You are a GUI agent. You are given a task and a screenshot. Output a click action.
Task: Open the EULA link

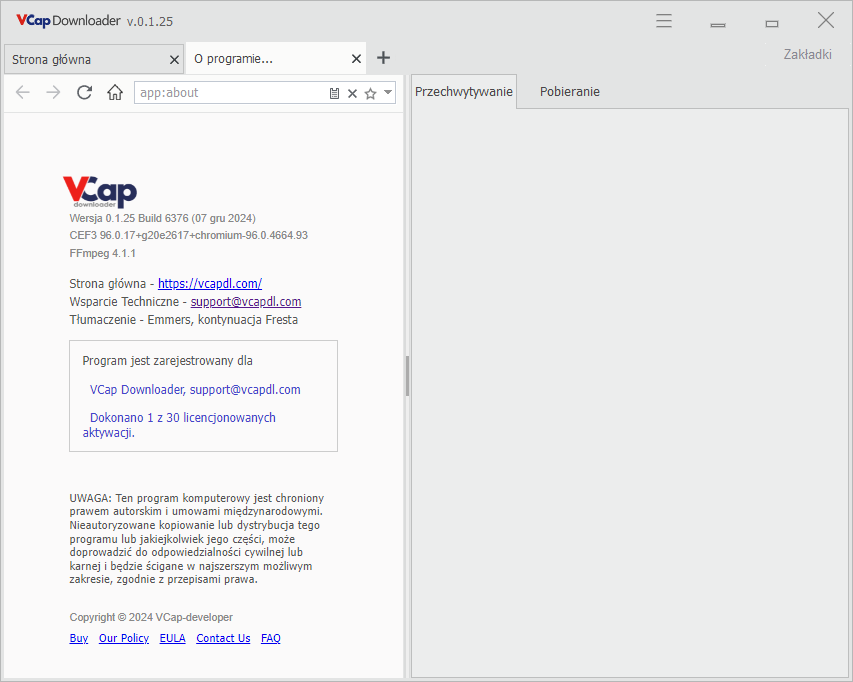(172, 638)
